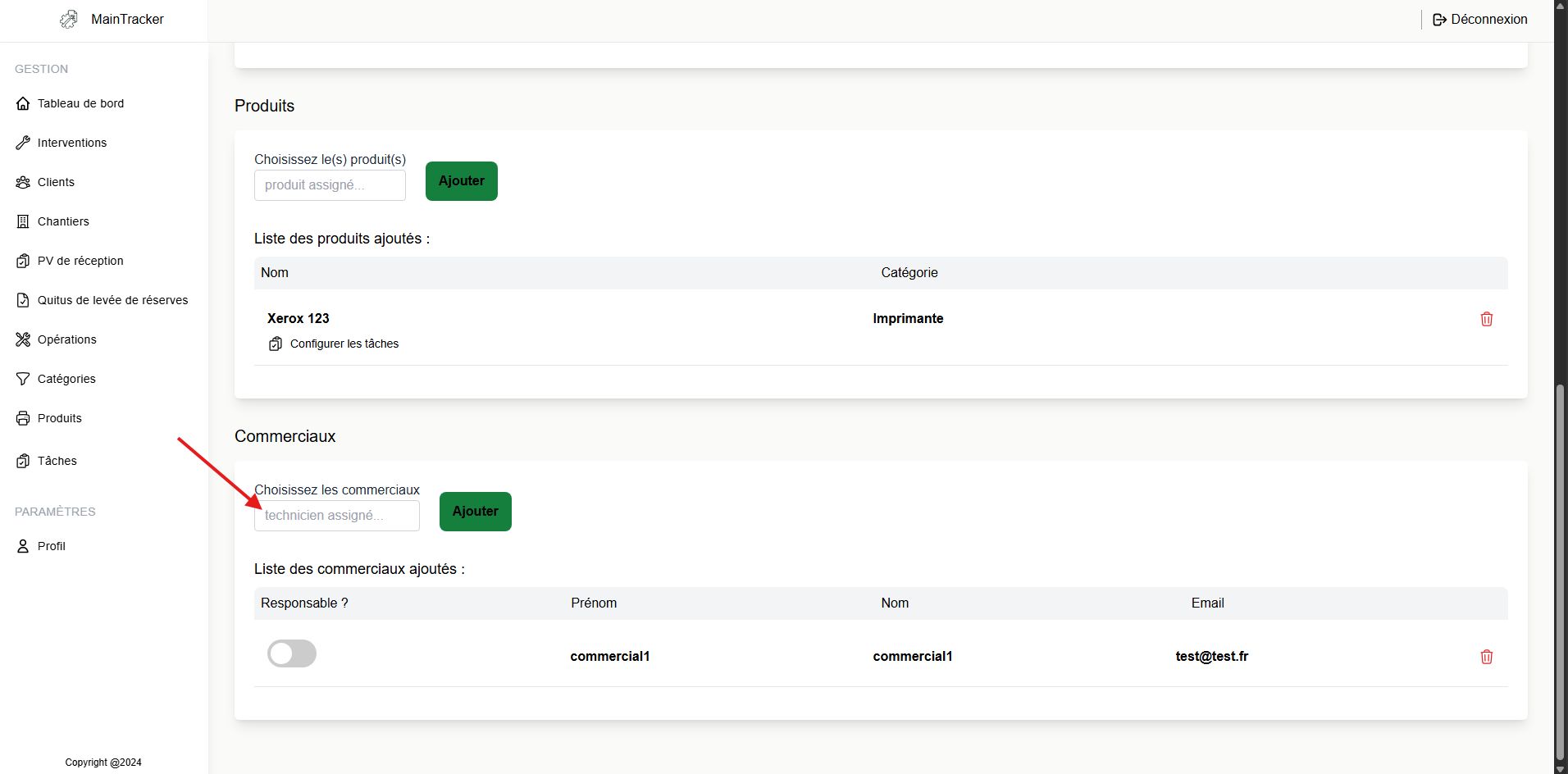This screenshot has height=774, width=1568.
Task: Toggle the Responsable switch for commercial1
Action: pos(292,653)
